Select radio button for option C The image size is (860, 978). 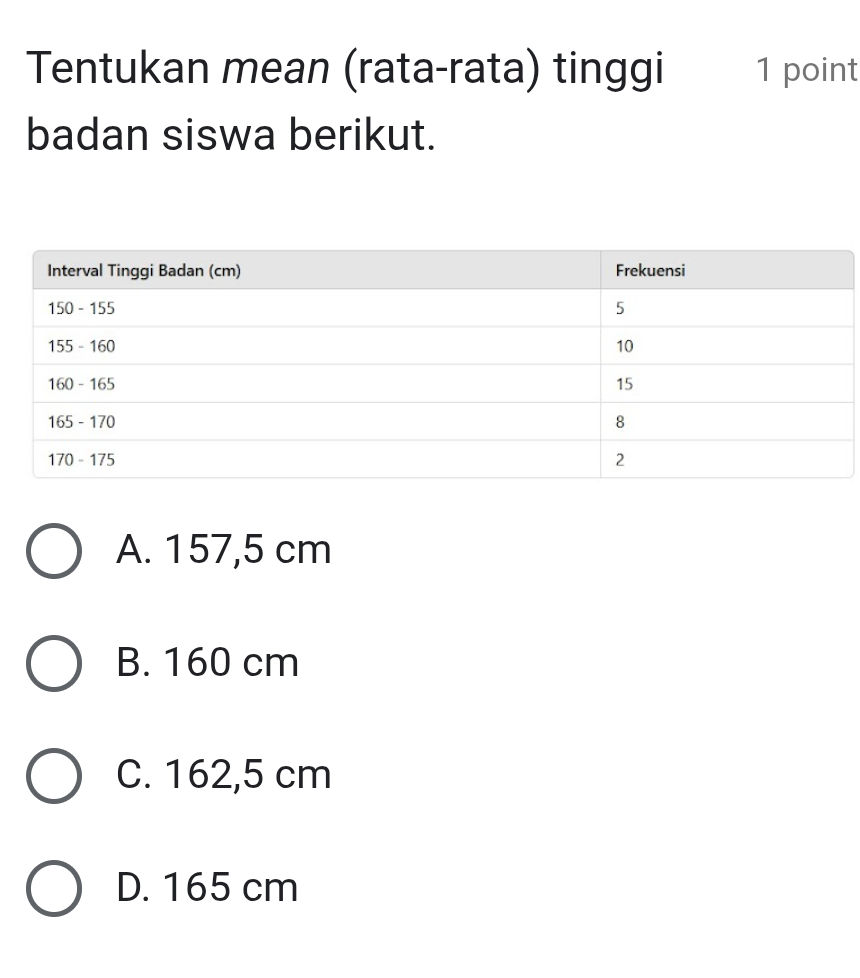(x=55, y=776)
